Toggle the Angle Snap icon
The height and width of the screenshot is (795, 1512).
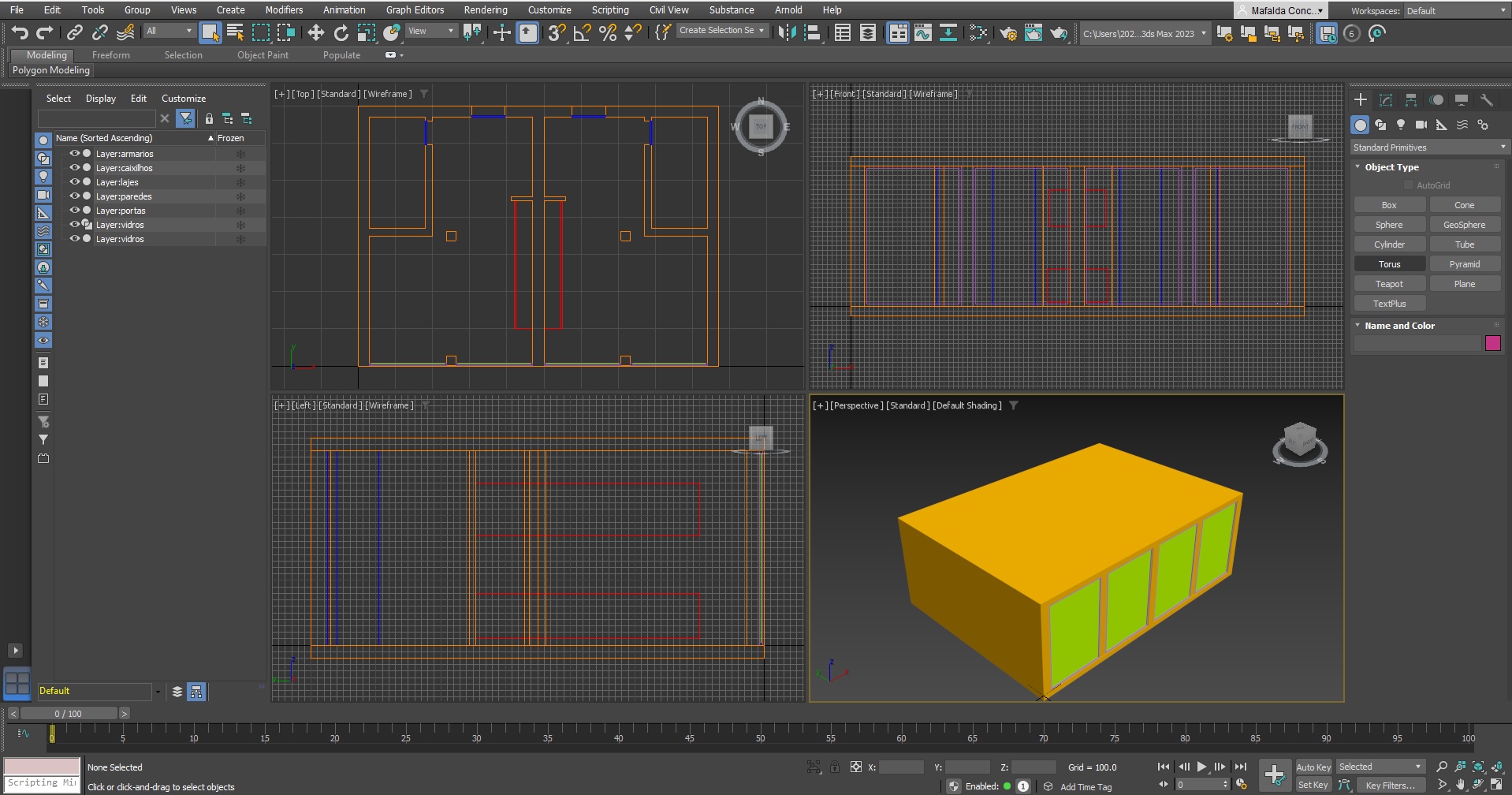tap(582, 32)
